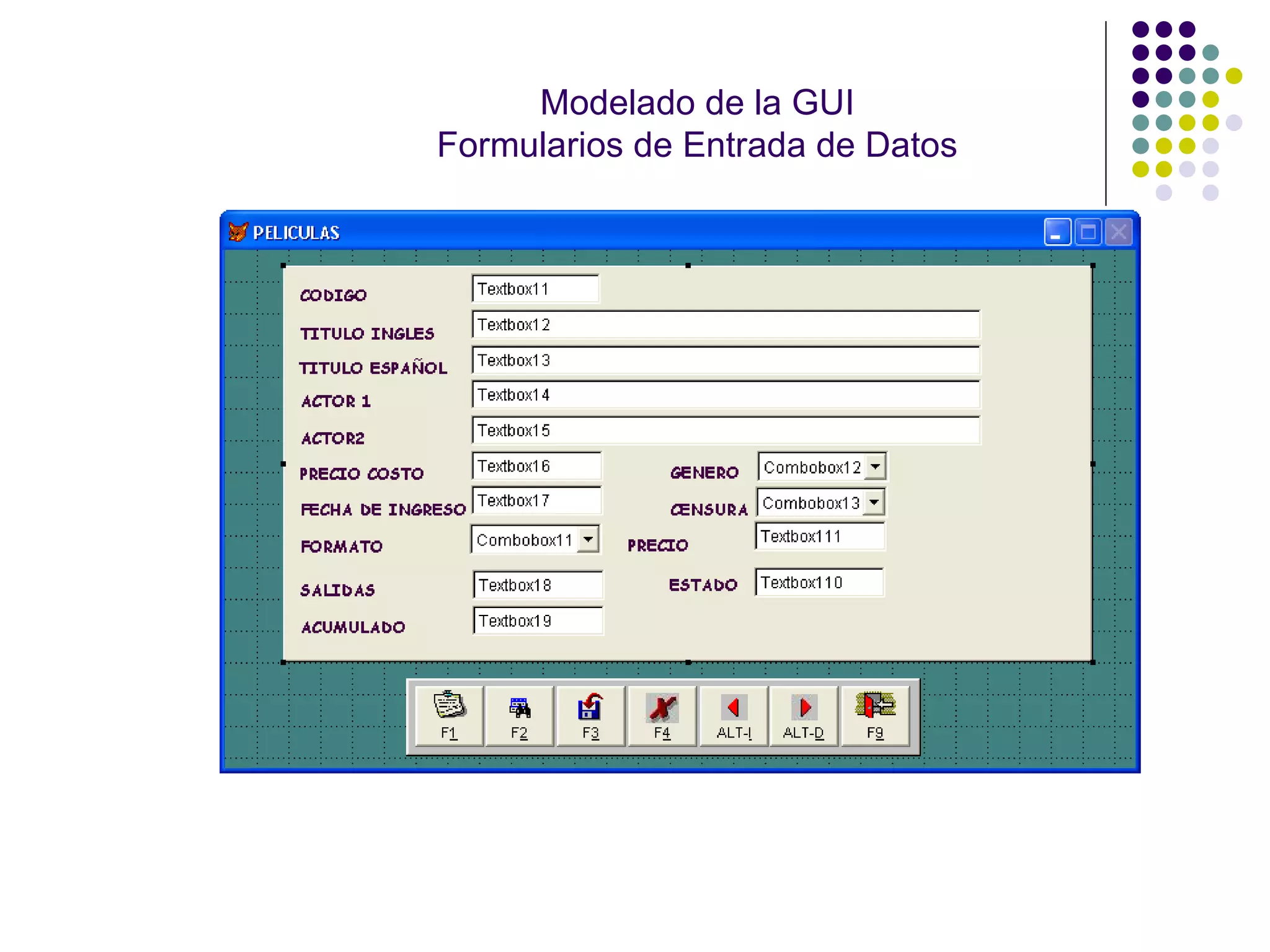1270x952 pixels.
Task: Click the F4 red X delete button
Action: pyautogui.click(x=662, y=716)
